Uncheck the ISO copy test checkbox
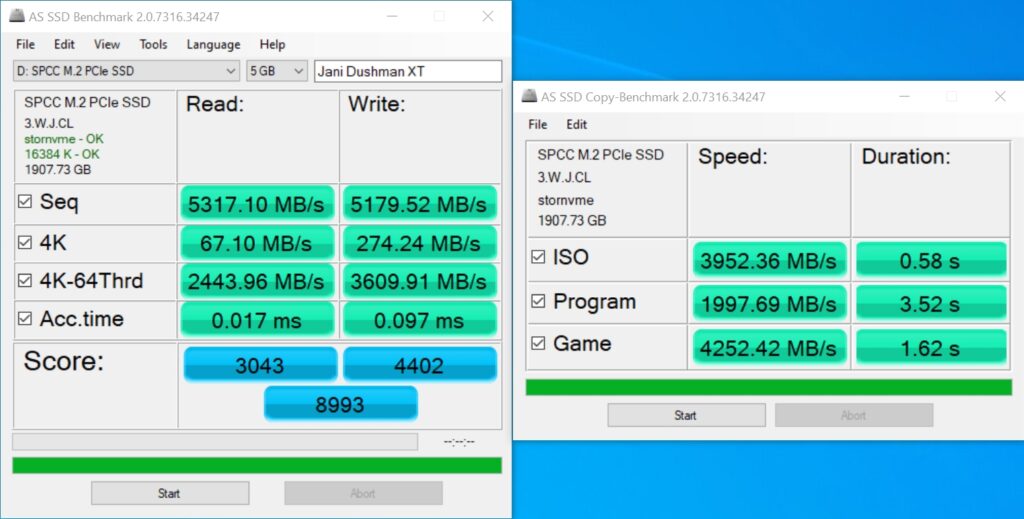The height and width of the screenshot is (519, 1024). tap(538, 257)
